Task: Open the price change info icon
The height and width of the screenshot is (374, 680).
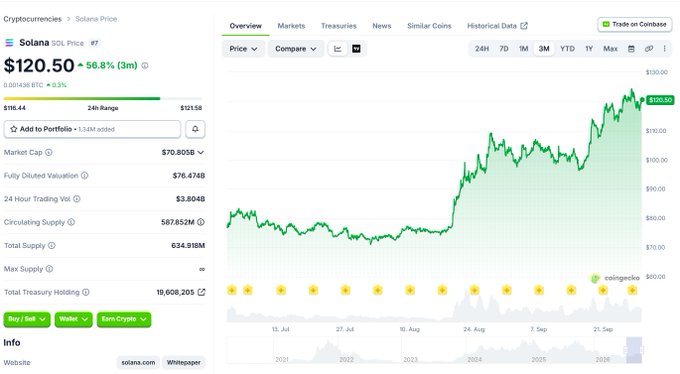Action: tap(145, 66)
